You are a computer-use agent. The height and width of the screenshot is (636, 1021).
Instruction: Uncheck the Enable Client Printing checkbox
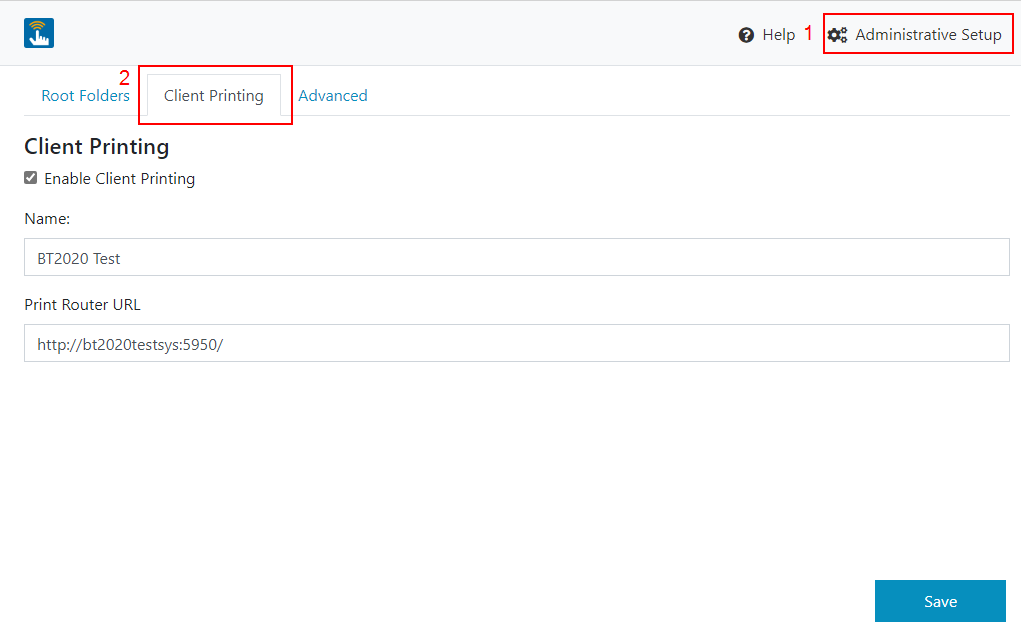(x=31, y=178)
